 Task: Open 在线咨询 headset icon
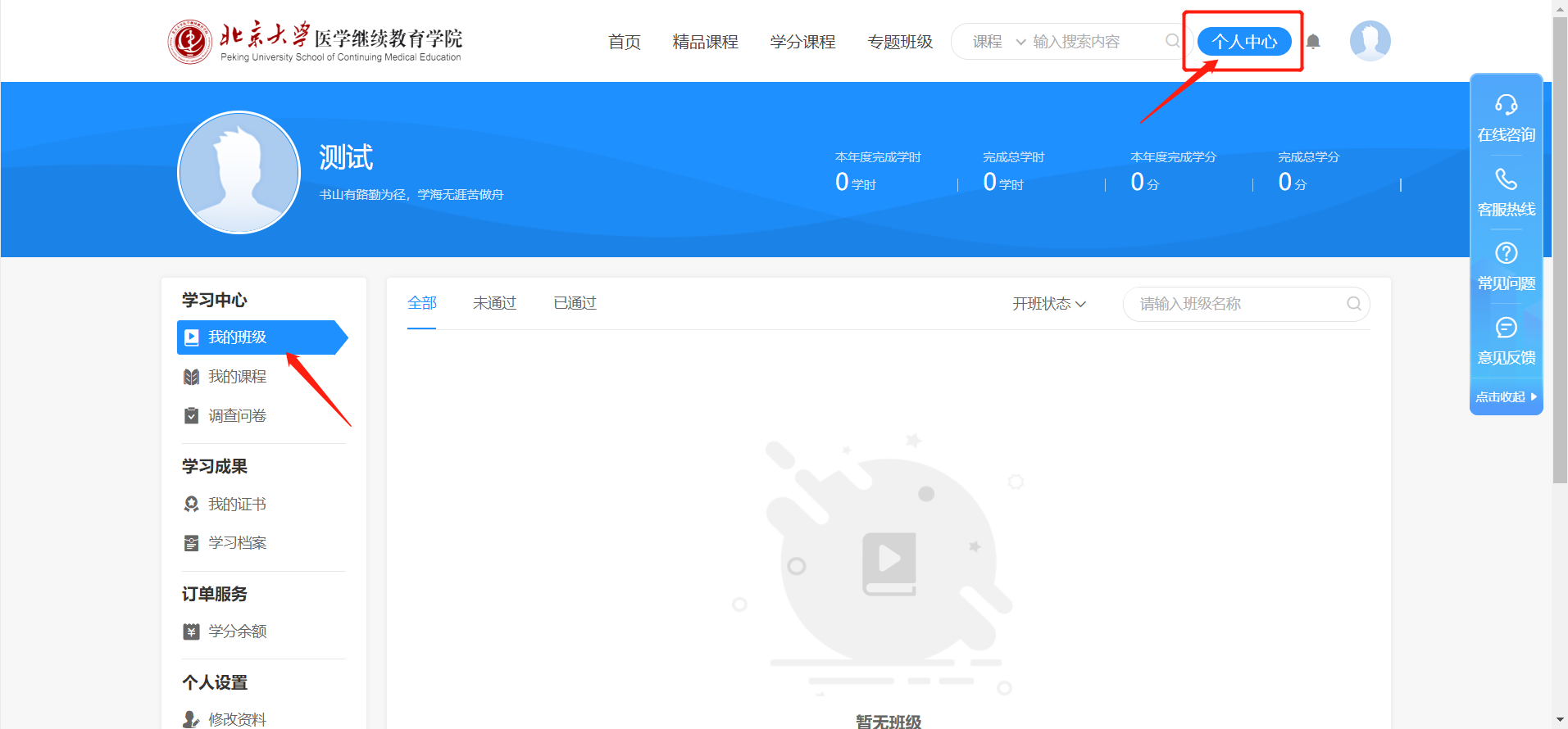click(x=1507, y=105)
